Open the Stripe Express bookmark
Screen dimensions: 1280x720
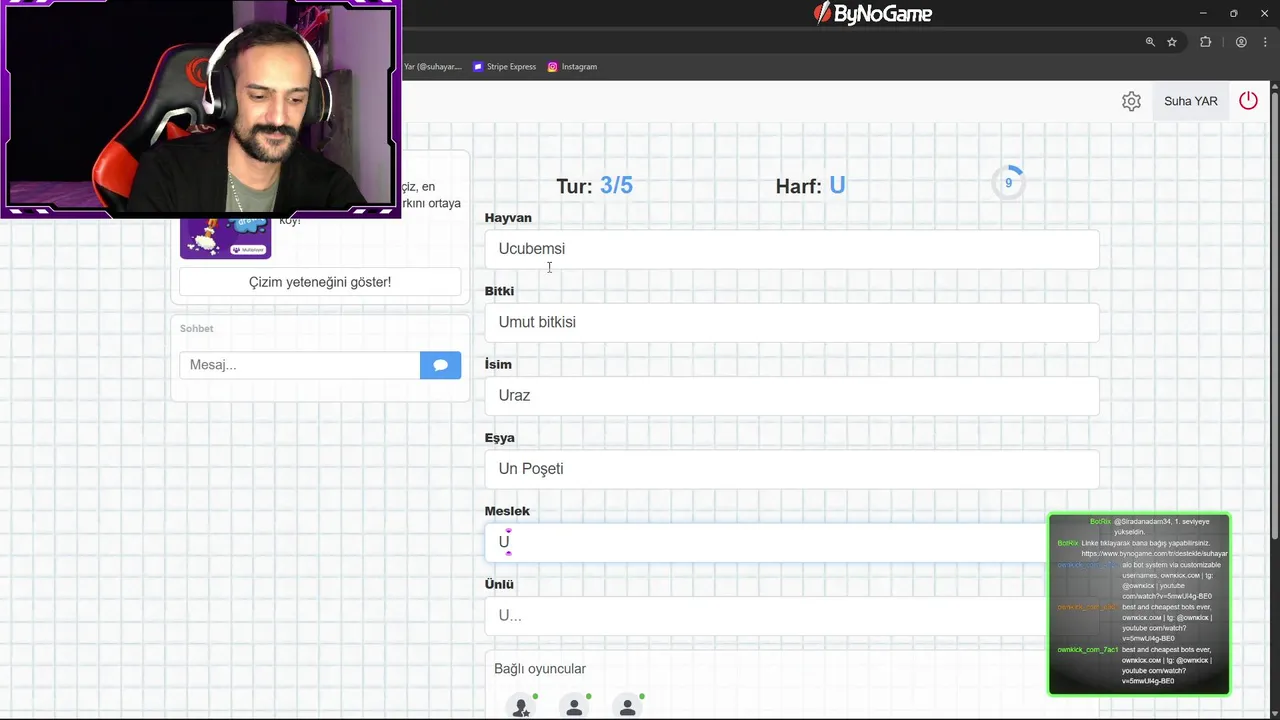click(x=505, y=67)
